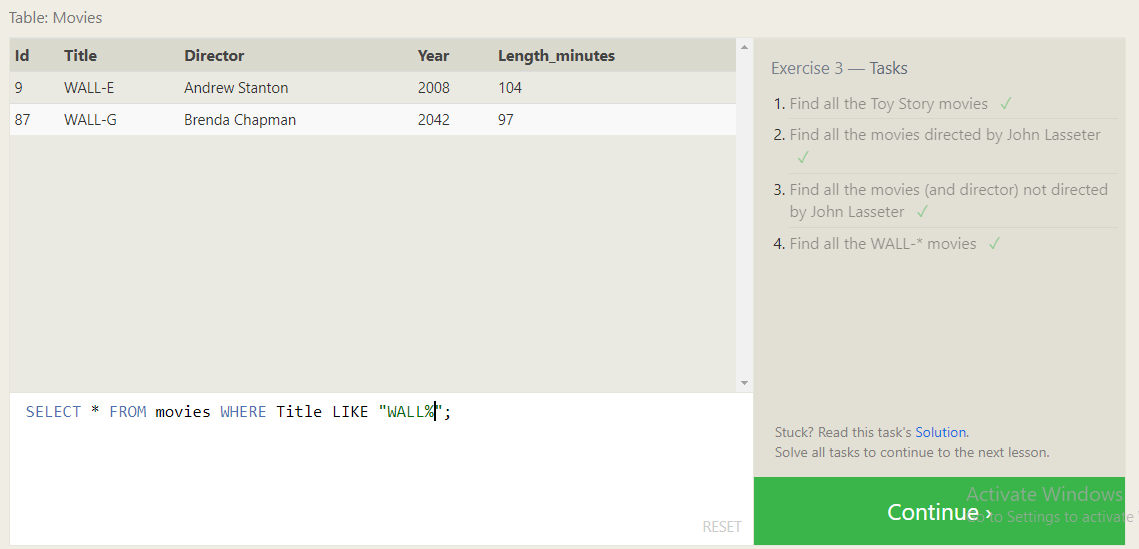This screenshot has height=549, width=1139.
Task: Click the checkmark after not directed by John Lasseter
Action: click(x=922, y=212)
